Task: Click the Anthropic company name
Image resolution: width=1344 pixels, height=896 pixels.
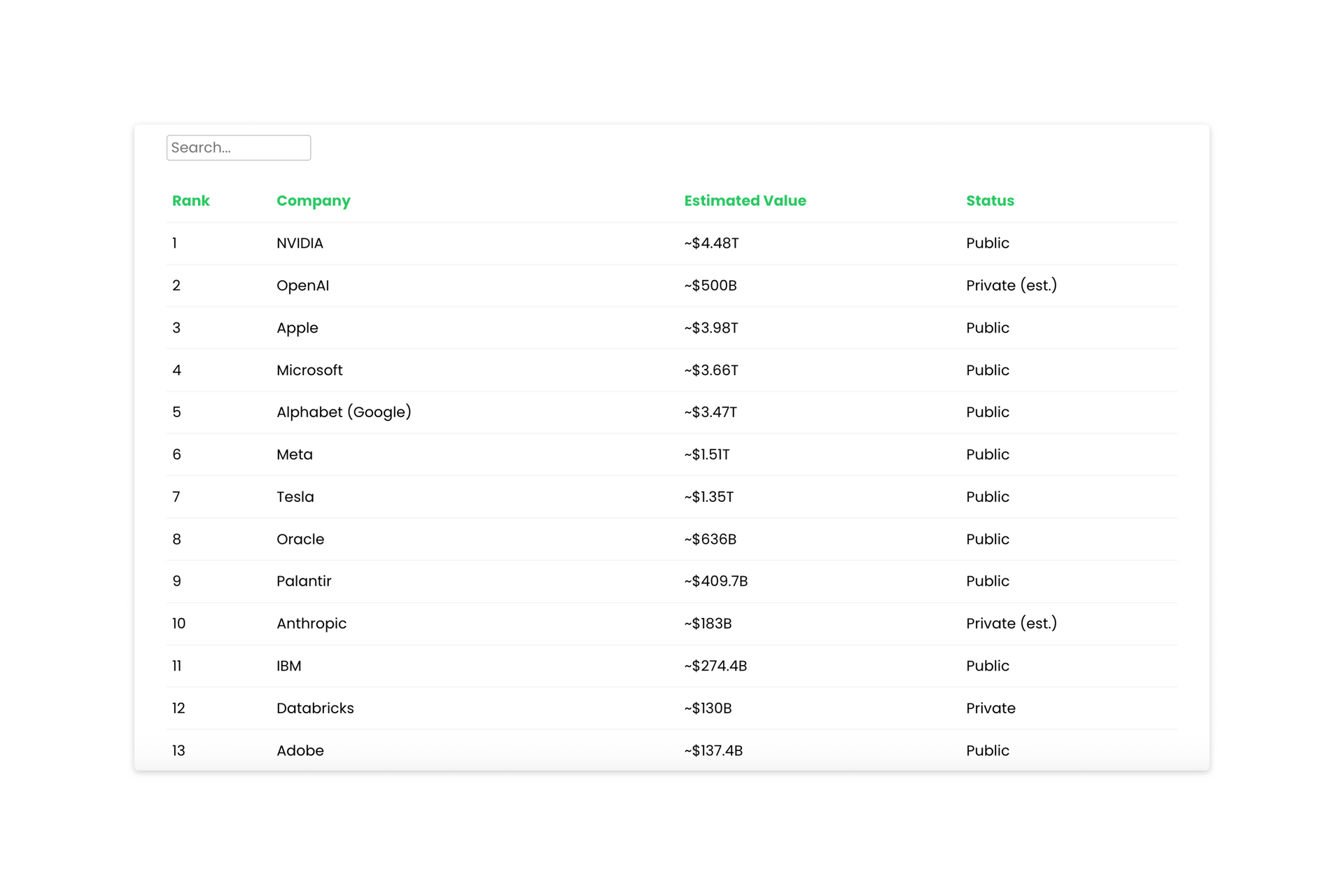Action: coord(311,624)
